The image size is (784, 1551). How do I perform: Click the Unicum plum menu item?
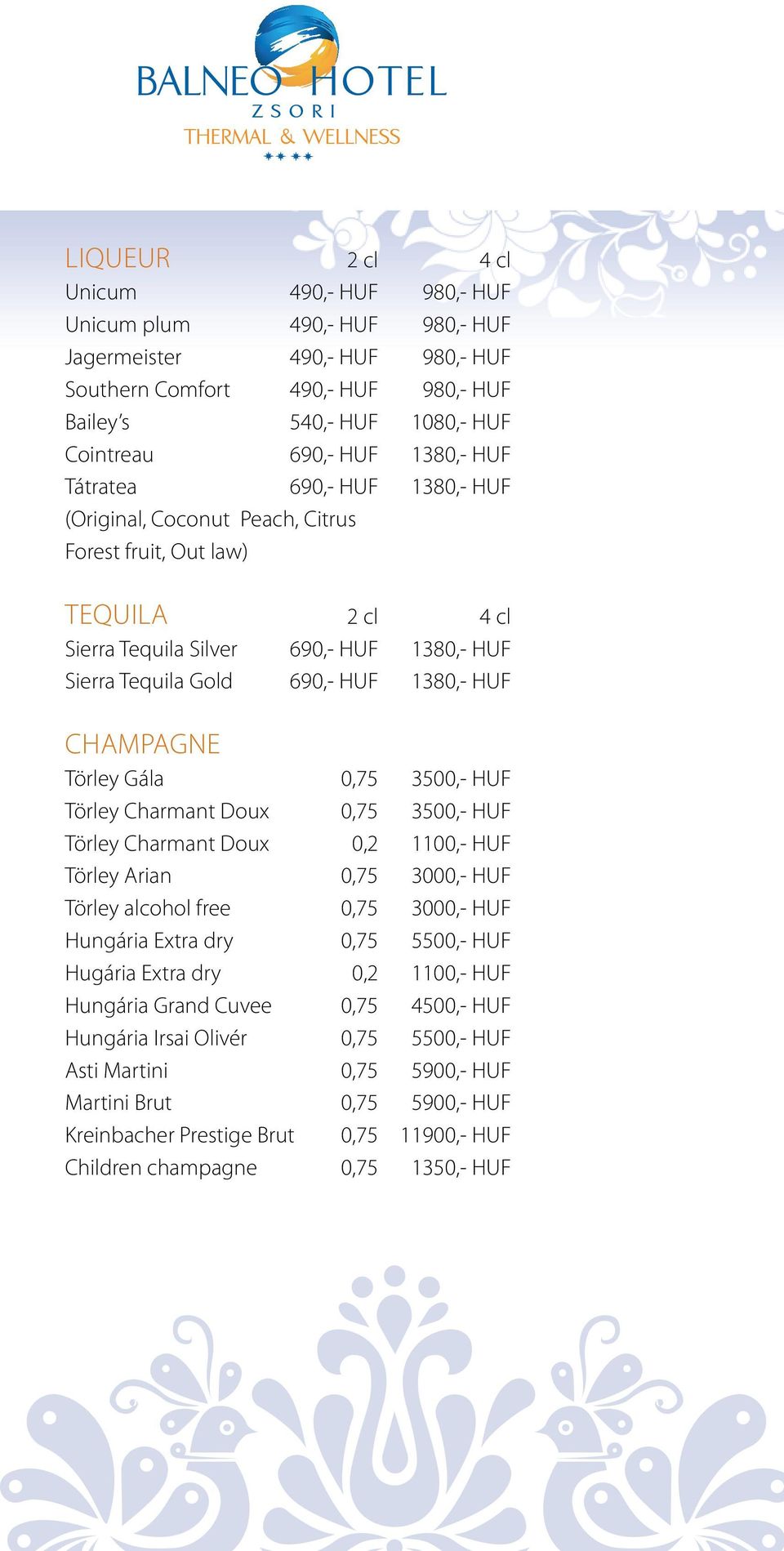pos(127,325)
